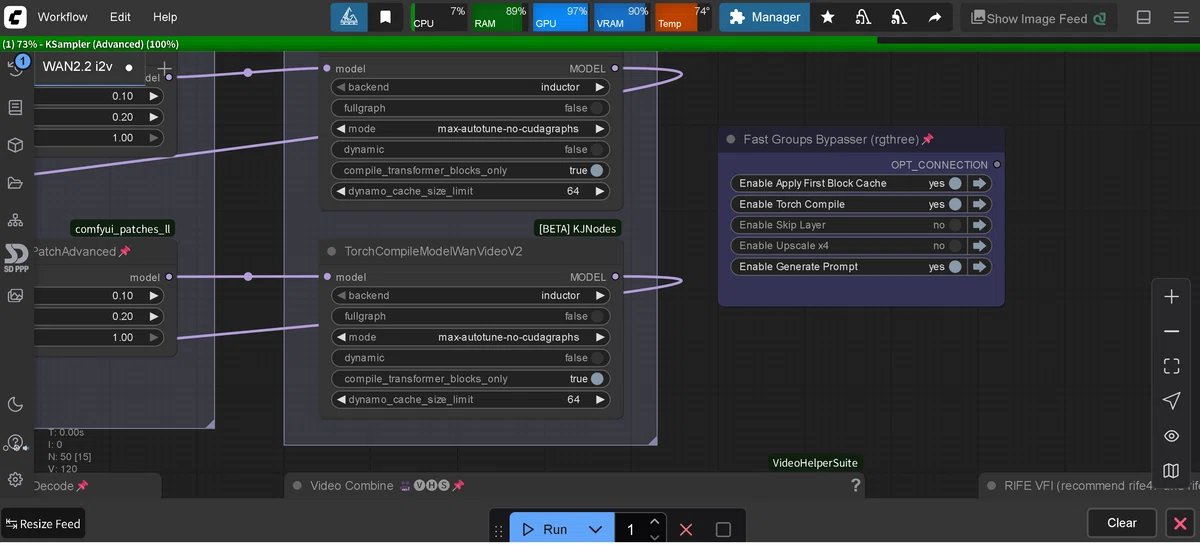Jump to Apply First Block Cache group arrow
The width and height of the screenshot is (1200, 545).
click(980, 183)
